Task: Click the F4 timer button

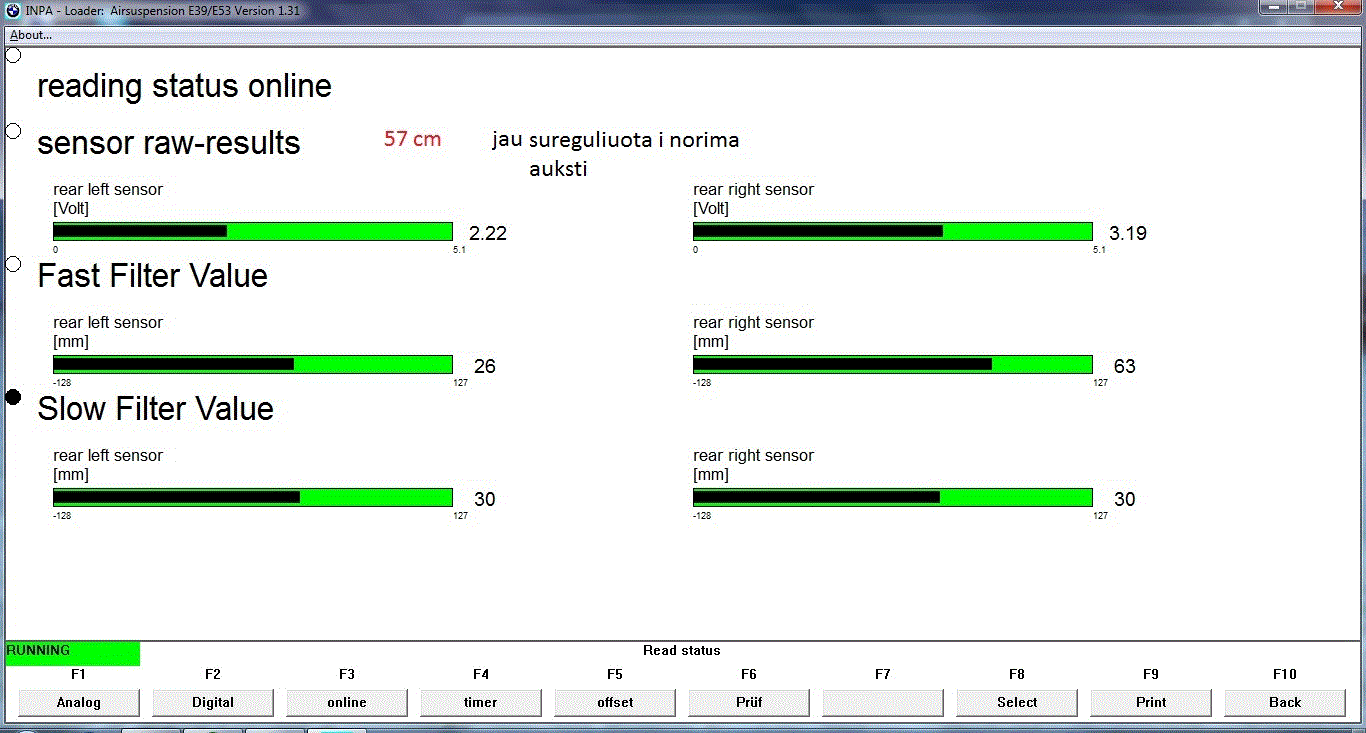Action: click(x=481, y=702)
